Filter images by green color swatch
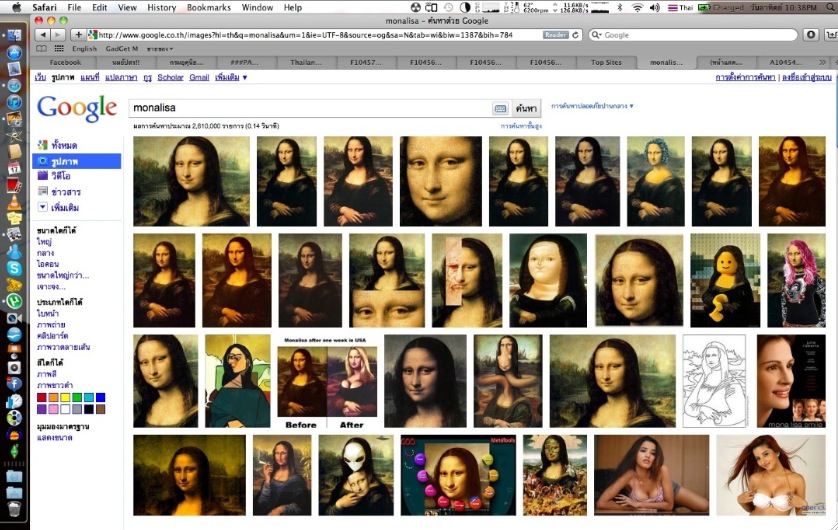This screenshot has width=838, height=530. 77,398
